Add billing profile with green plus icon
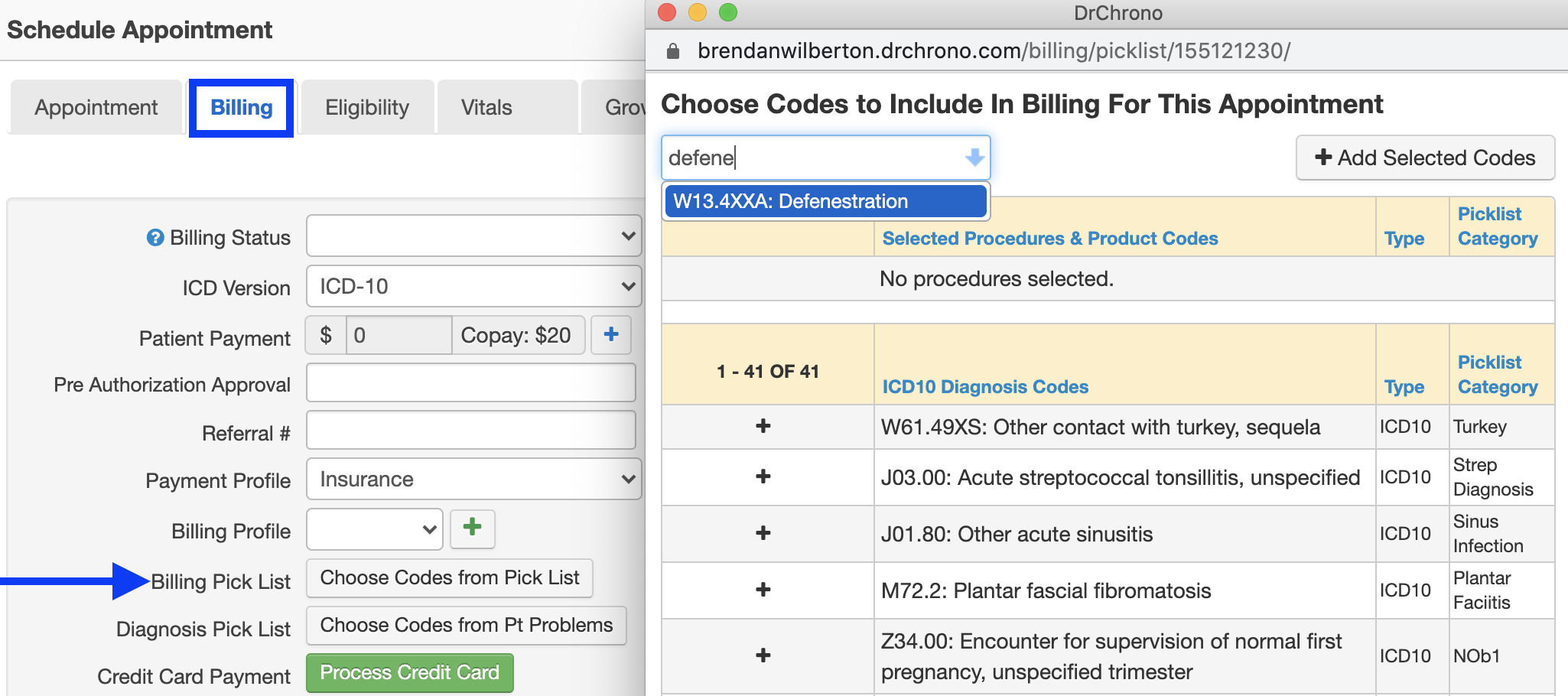Screen dimensions: 1568x696 (473, 529)
